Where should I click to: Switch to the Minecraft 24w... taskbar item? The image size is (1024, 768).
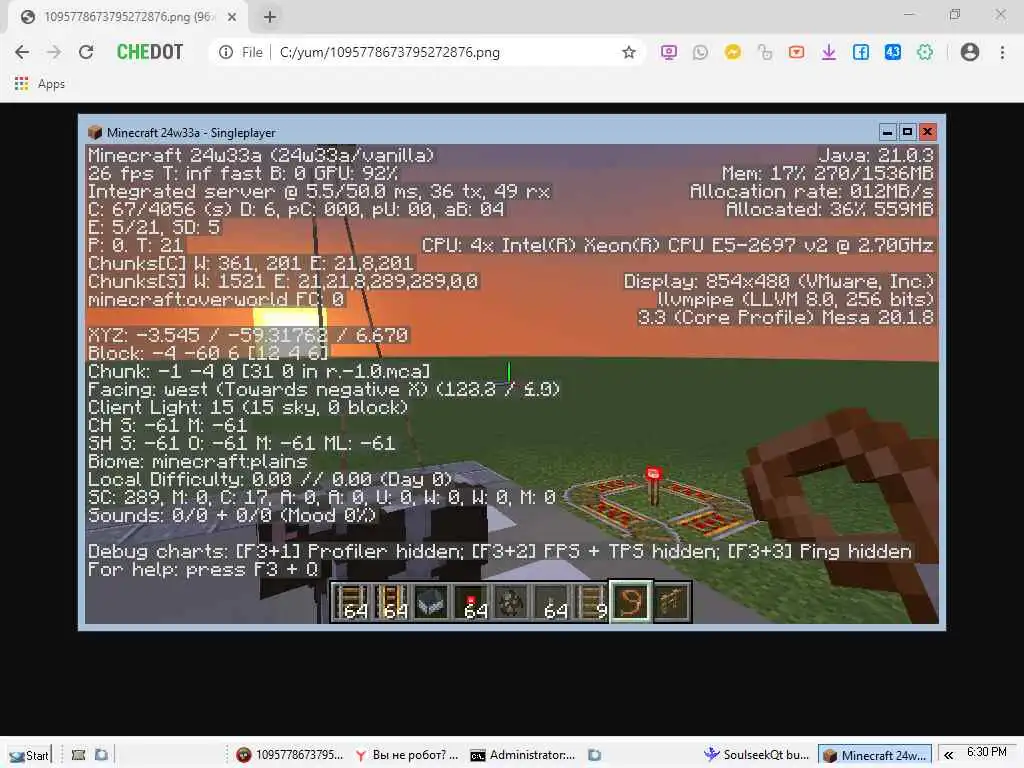(875, 755)
